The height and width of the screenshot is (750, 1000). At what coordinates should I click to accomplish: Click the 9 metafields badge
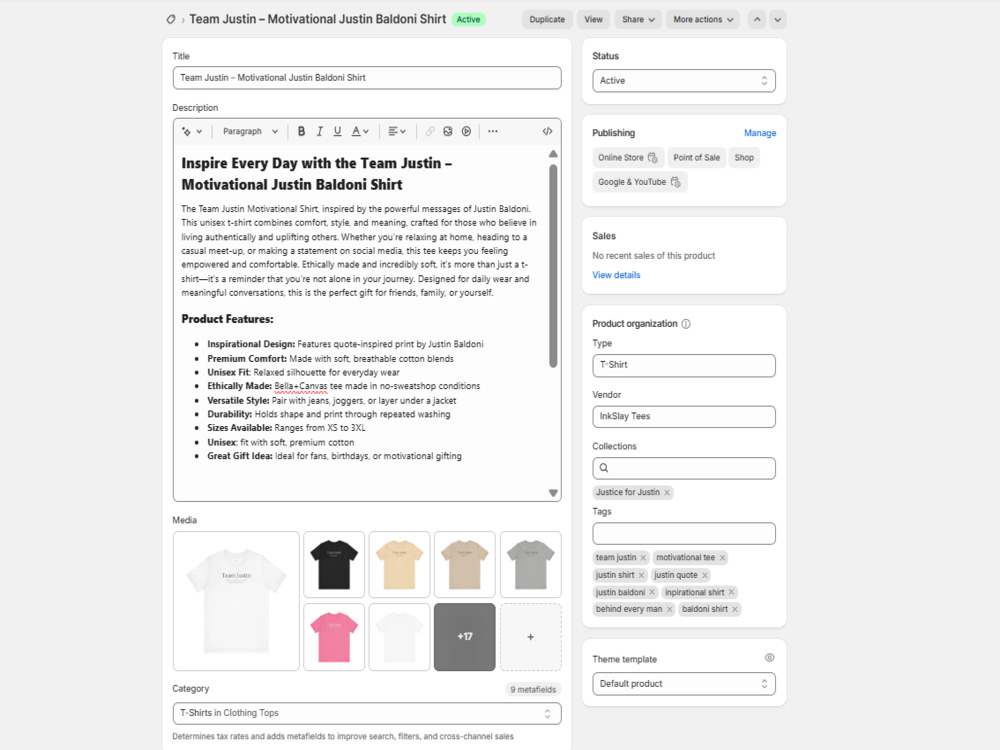(533, 689)
